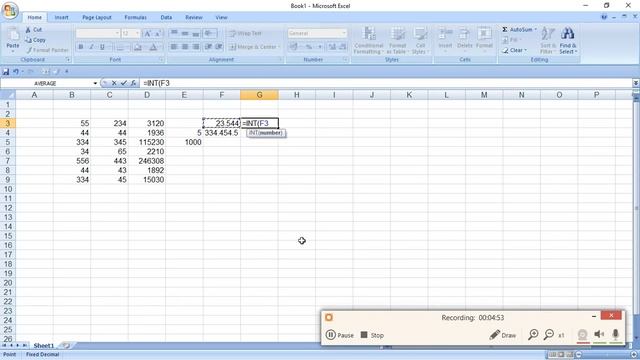Click the Grow Font icon
The image size is (640, 360).
click(147, 33)
